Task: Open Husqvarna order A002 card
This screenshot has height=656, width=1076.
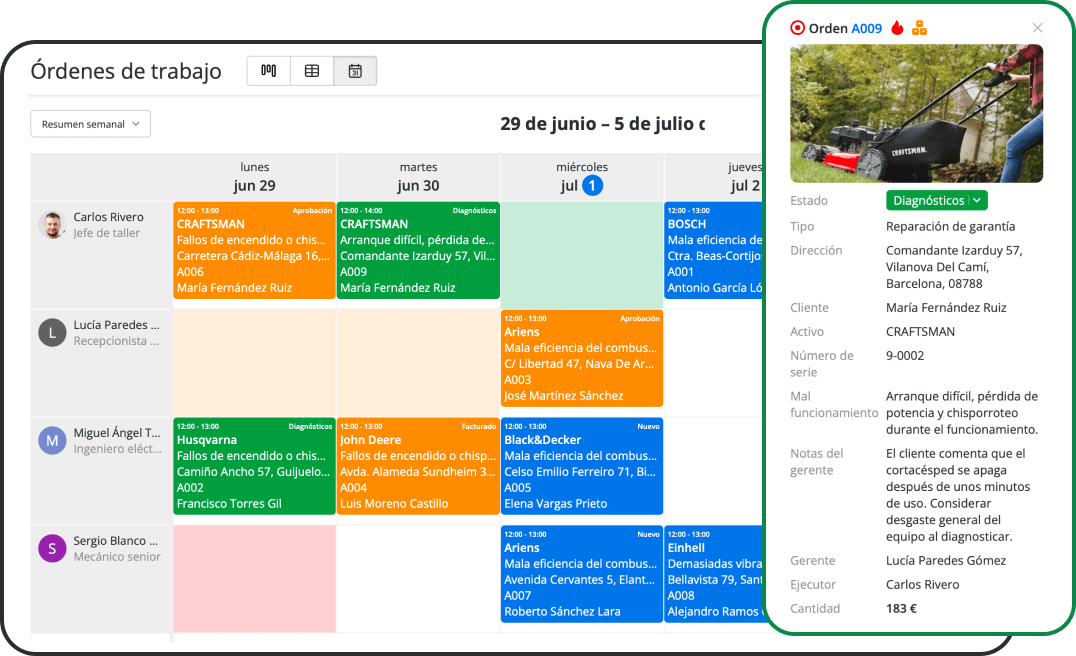Action: (x=254, y=466)
